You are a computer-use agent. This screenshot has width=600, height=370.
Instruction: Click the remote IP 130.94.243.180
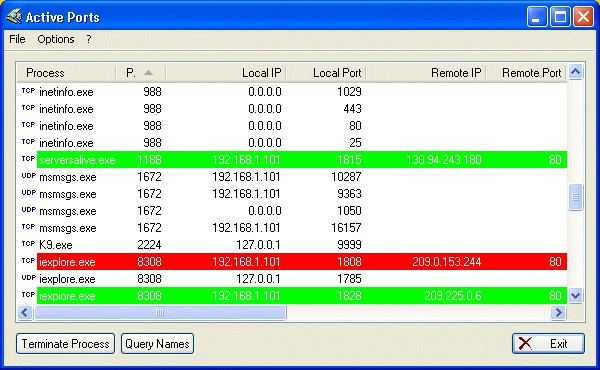(443, 160)
